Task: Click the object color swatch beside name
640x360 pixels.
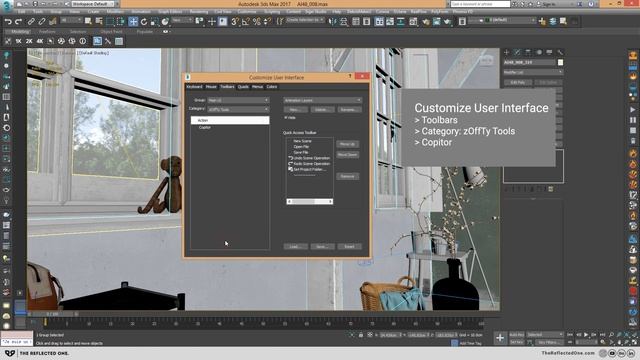Action: coord(560,62)
